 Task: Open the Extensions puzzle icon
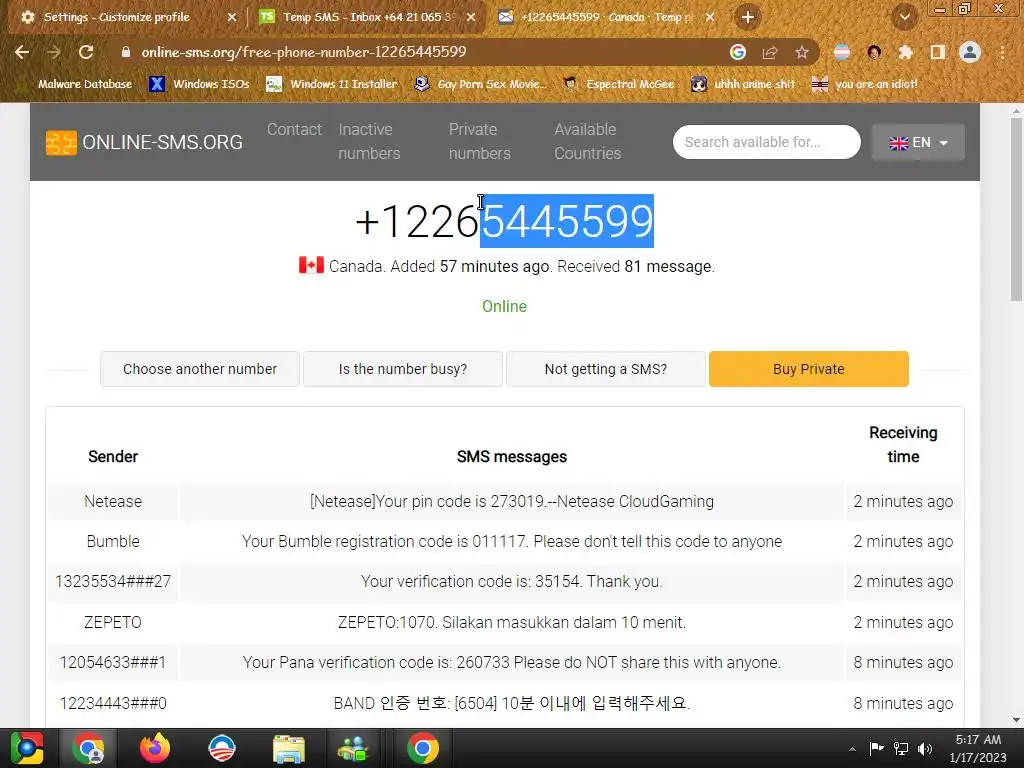tap(905, 52)
